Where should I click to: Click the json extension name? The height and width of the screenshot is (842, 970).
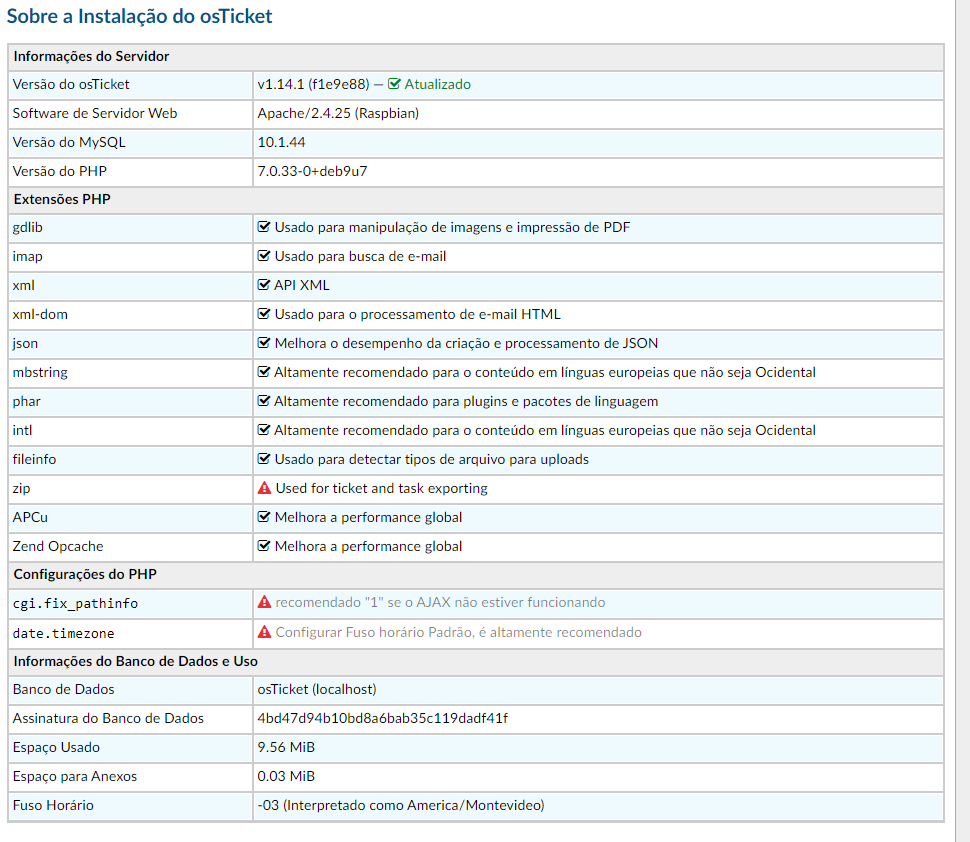point(25,343)
